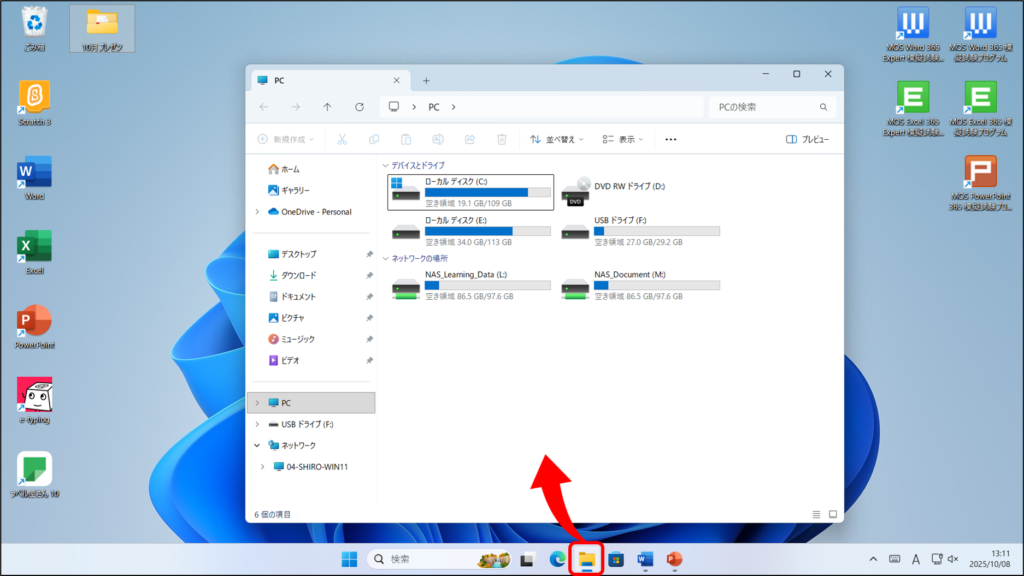Open the Recycle Bin on the desktop

[34, 28]
